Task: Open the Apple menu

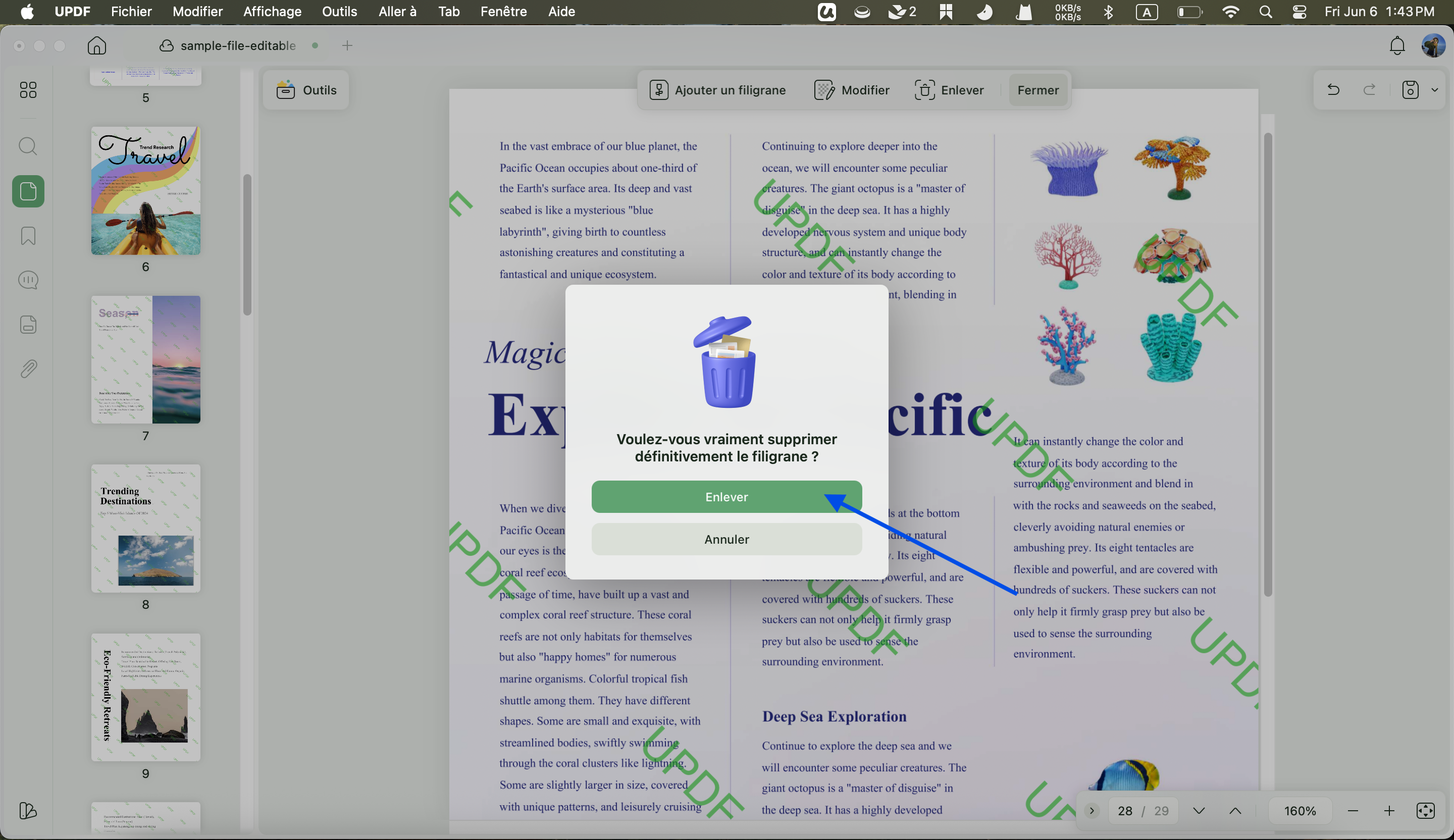Action: [27, 12]
